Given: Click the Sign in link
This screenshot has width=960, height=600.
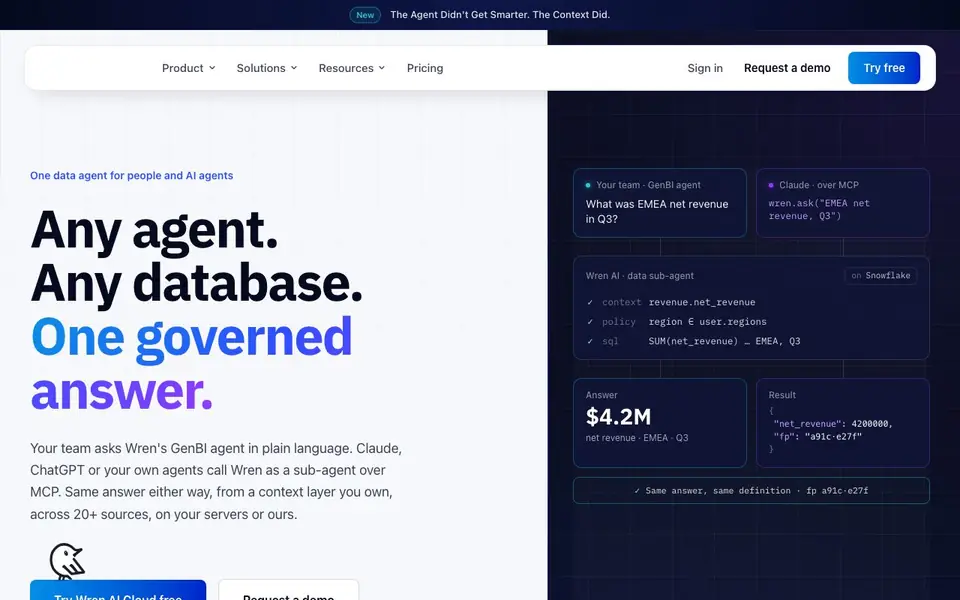Looking at the screenshot, I should click(705, 68).
